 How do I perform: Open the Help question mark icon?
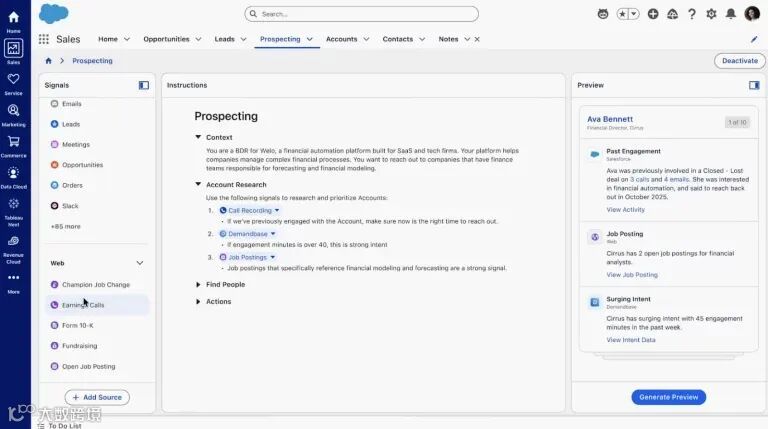pyautogui.click(x=692, y=14)
